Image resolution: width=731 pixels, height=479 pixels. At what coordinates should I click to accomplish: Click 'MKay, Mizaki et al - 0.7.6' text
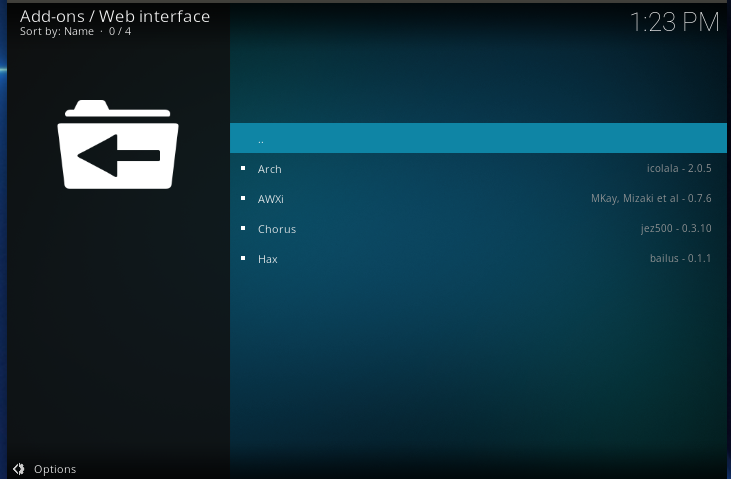[x=651, y=198]
